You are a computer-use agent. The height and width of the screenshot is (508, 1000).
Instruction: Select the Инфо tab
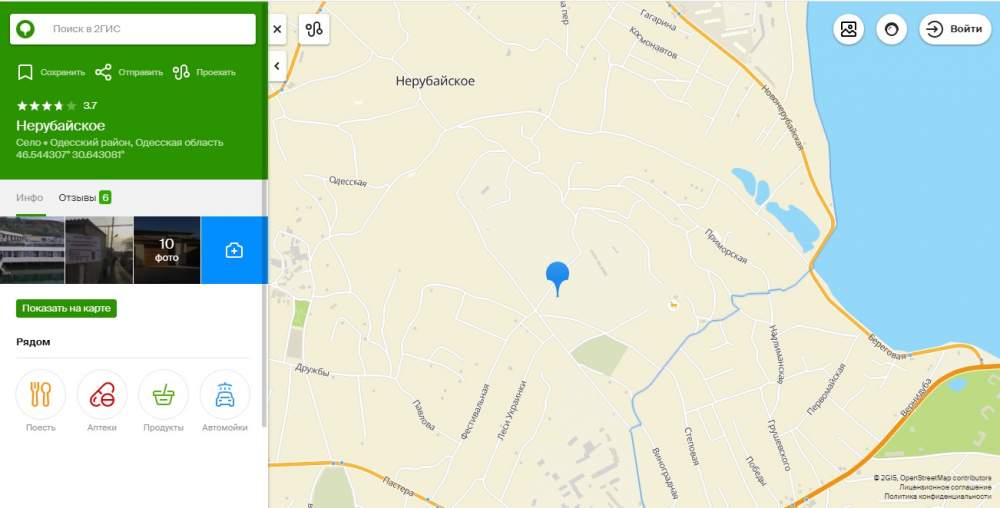pos(30,198)
